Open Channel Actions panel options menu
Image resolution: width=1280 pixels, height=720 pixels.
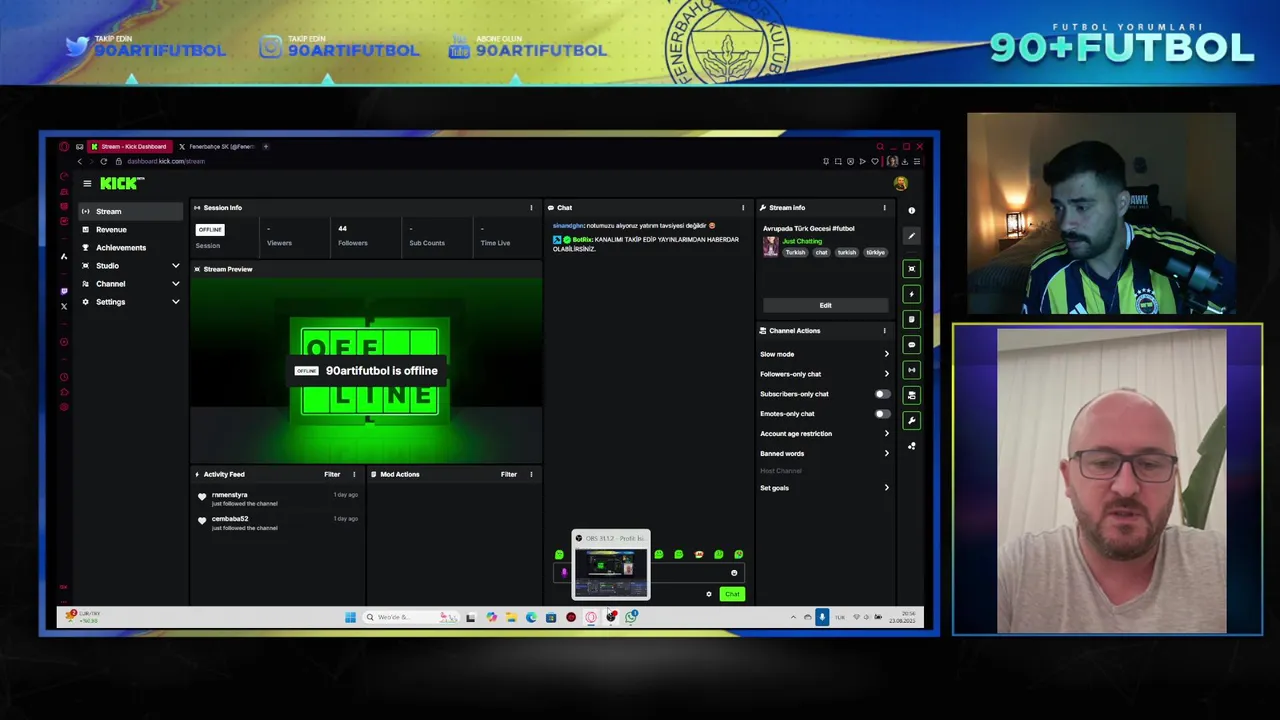pos(884,331)
